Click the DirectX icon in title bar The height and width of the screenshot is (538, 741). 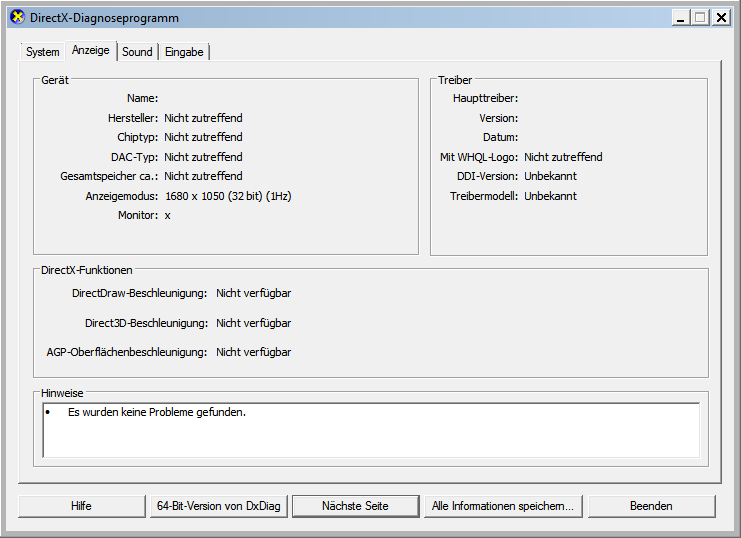pos(17,17)
